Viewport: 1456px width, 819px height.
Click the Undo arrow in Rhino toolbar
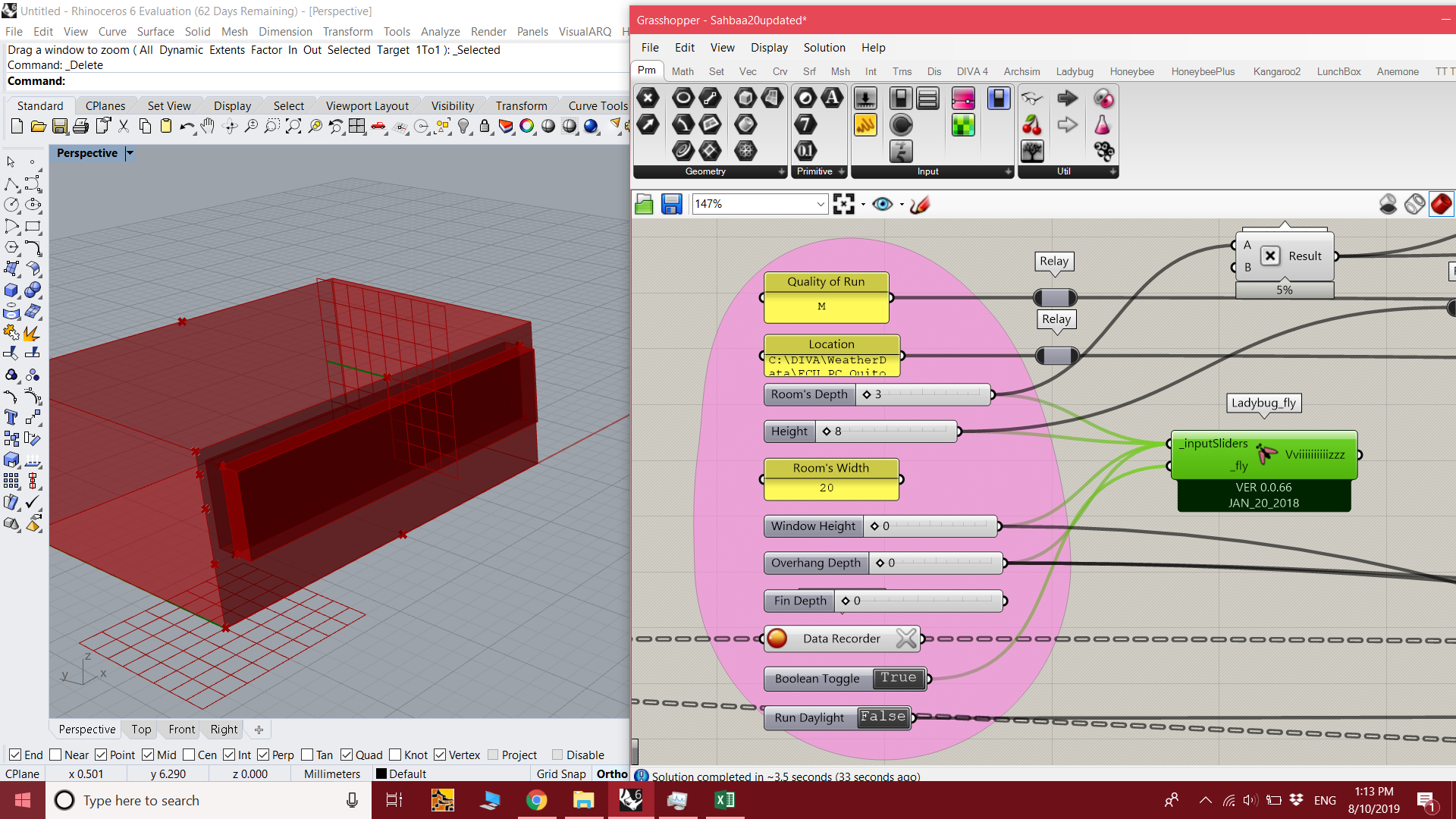tap(187, 127)
